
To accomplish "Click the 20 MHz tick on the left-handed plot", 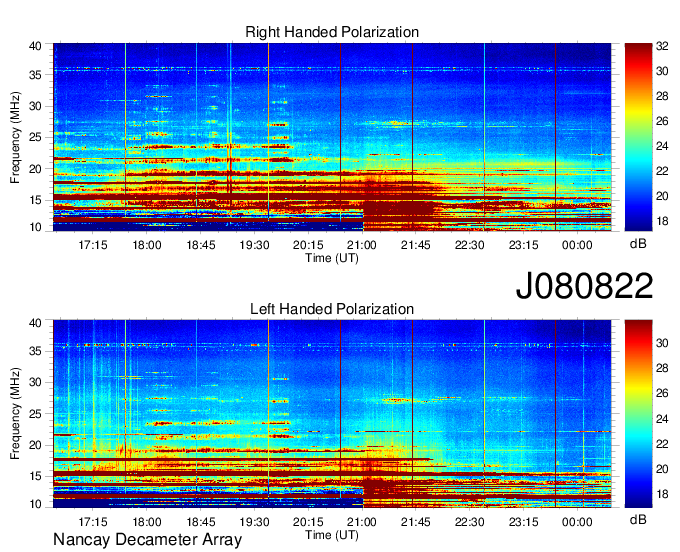I will coord(36,445).
